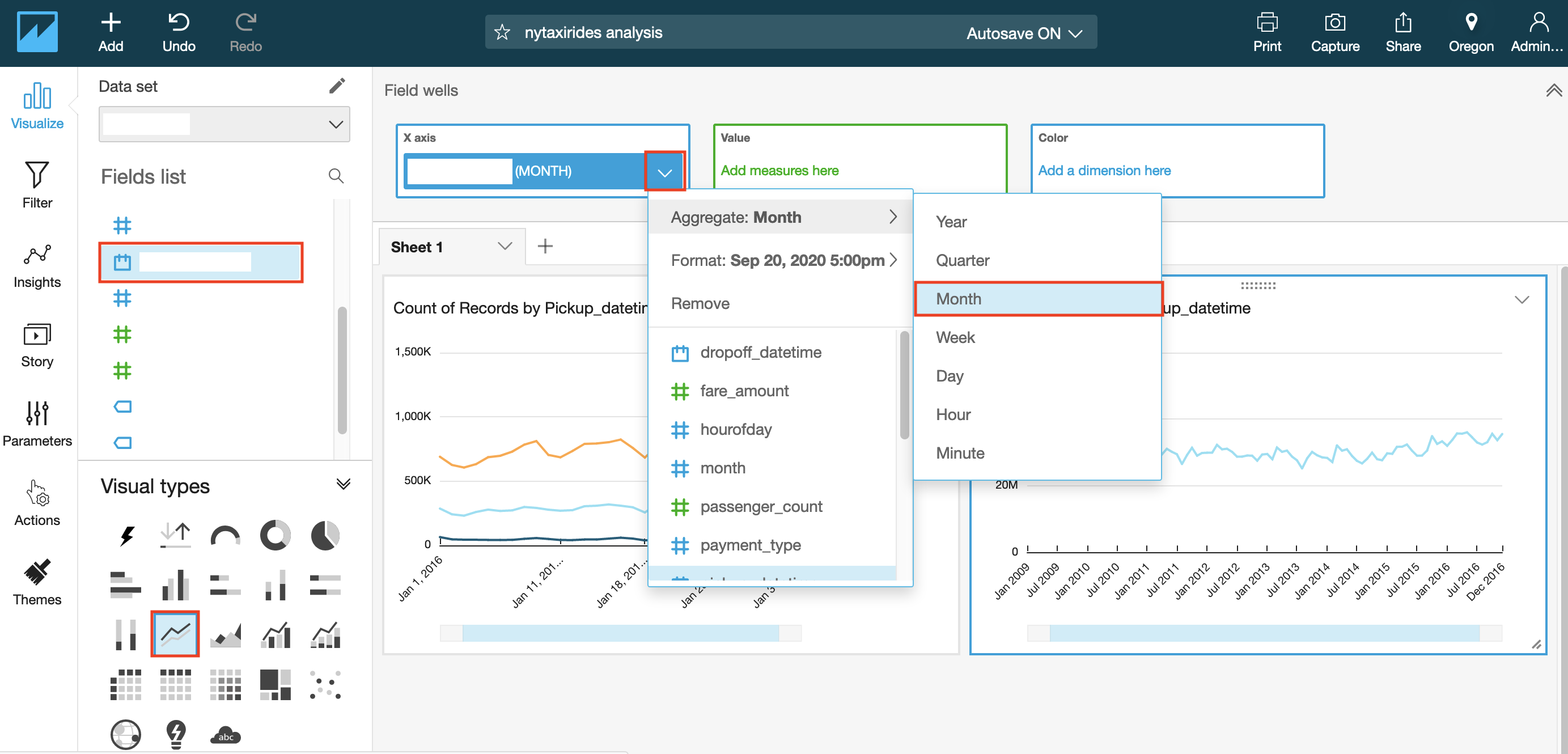The height and width of the screenshot is (754, 1568).
Task: Open the Share menu
Action: click(x=1402, y=32)
